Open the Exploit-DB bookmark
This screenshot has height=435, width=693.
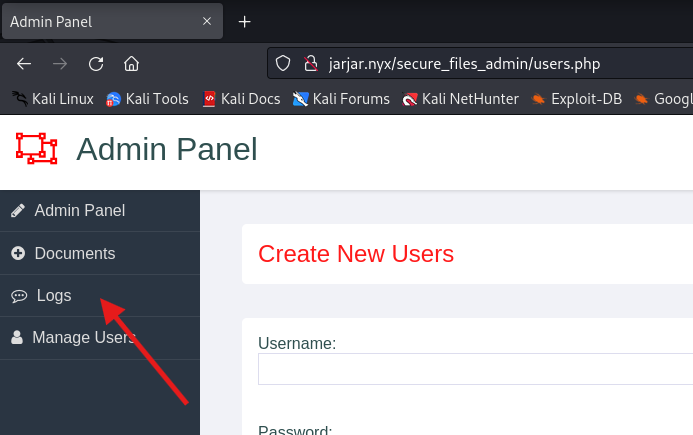[x=579, y=99]
